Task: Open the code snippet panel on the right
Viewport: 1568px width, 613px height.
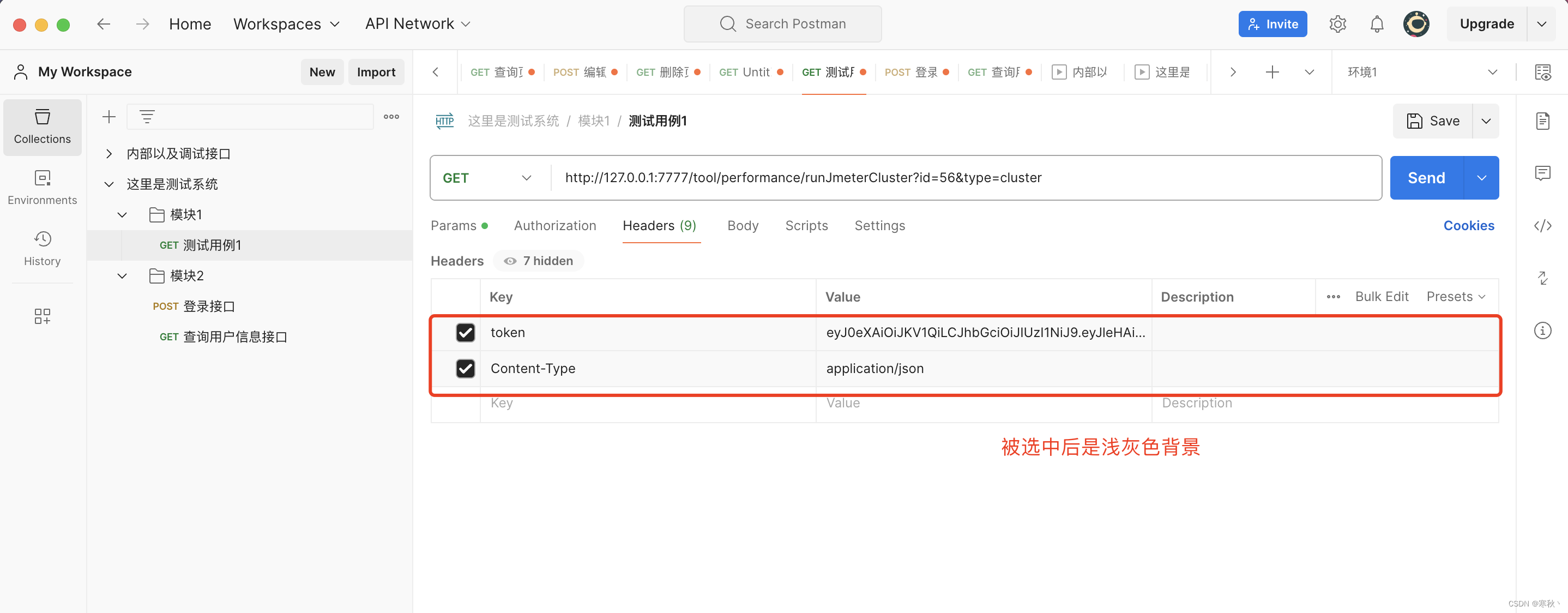Action: [1543, 225]
